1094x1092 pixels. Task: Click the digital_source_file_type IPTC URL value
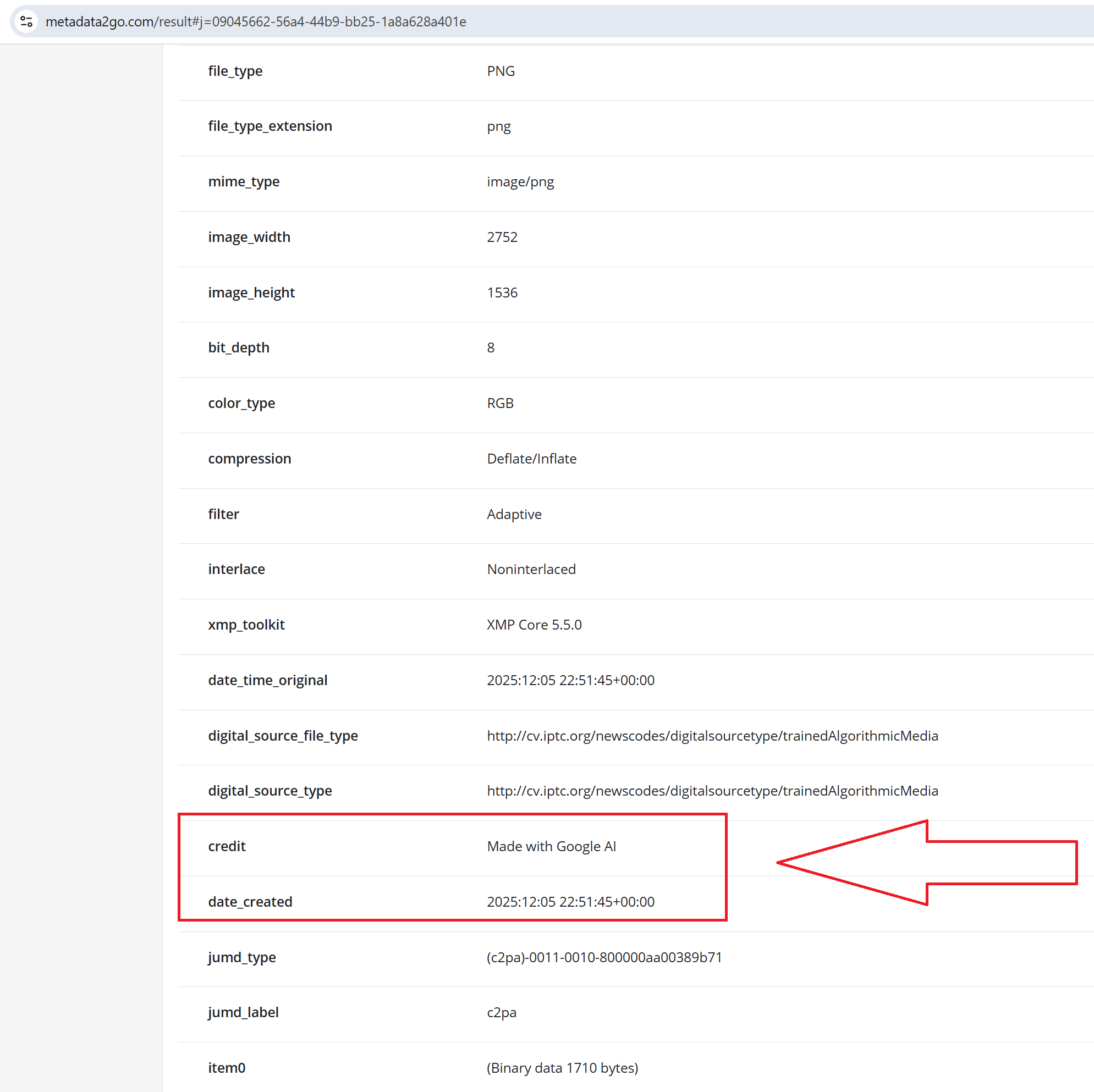click(712, 735)
